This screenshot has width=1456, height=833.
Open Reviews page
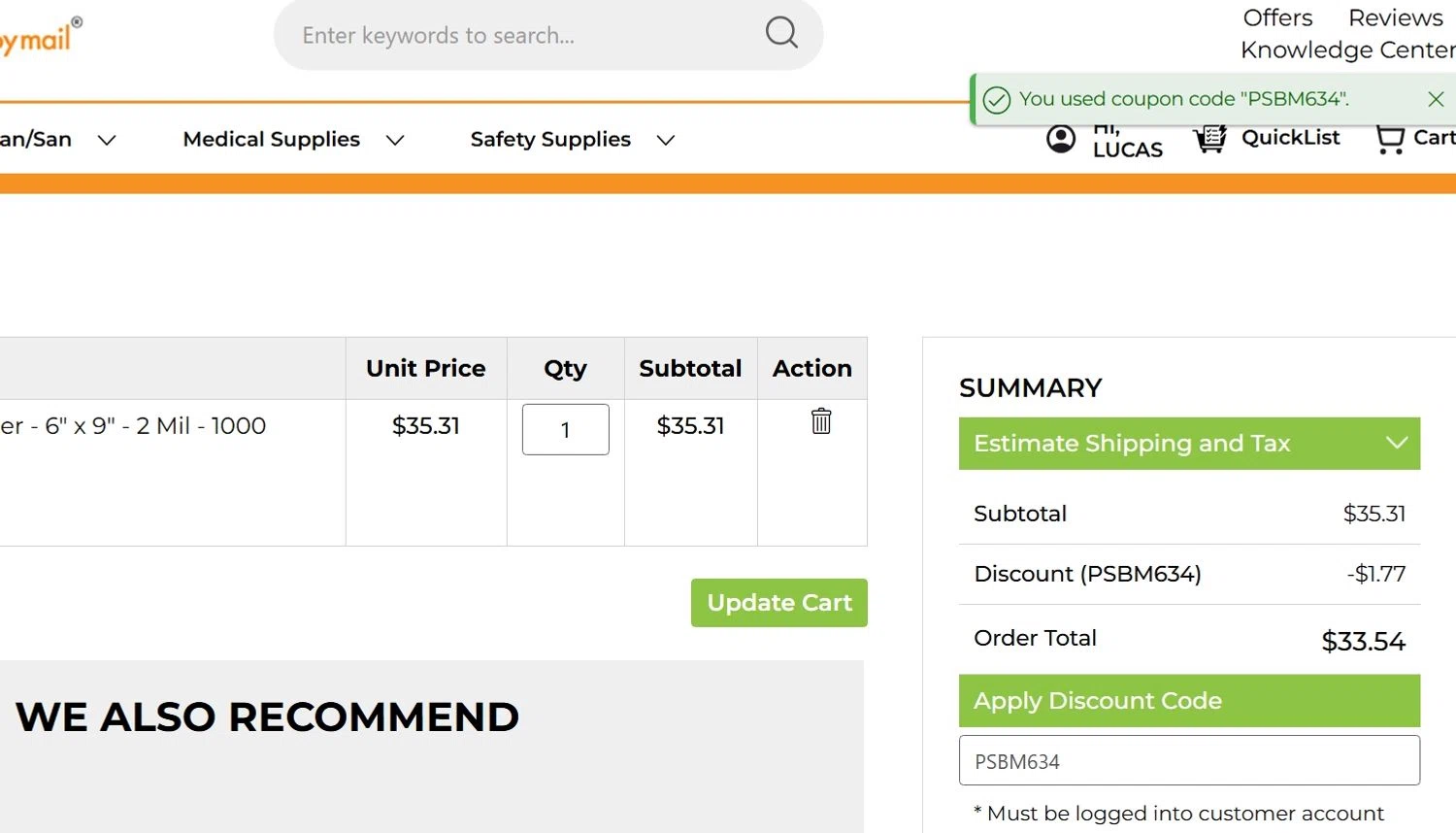coord(1395,17)
